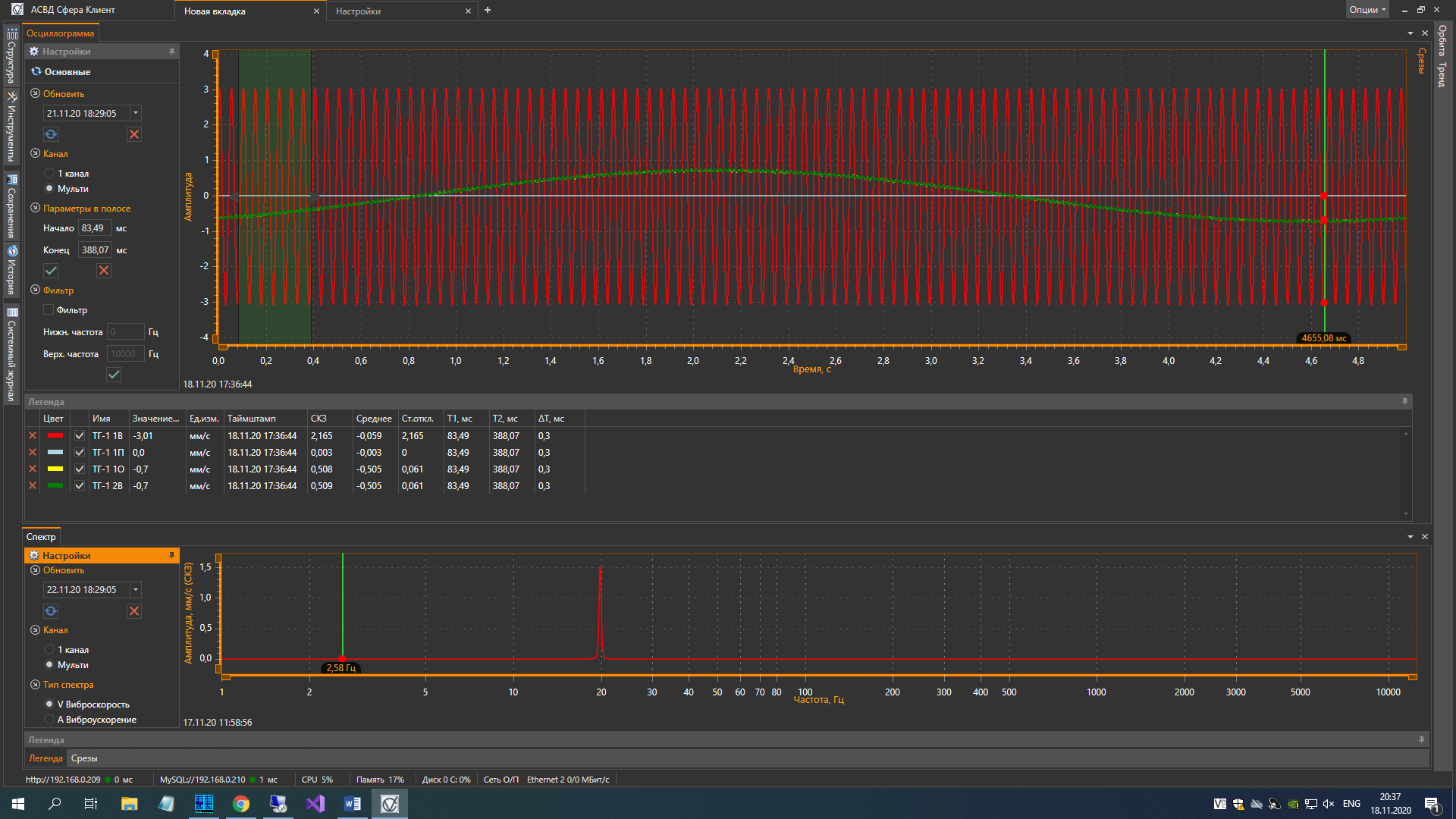The image size is (1456, 819).
Task: Click the red color swatch of ТГ-1 1В
Action: click(55, 436)
